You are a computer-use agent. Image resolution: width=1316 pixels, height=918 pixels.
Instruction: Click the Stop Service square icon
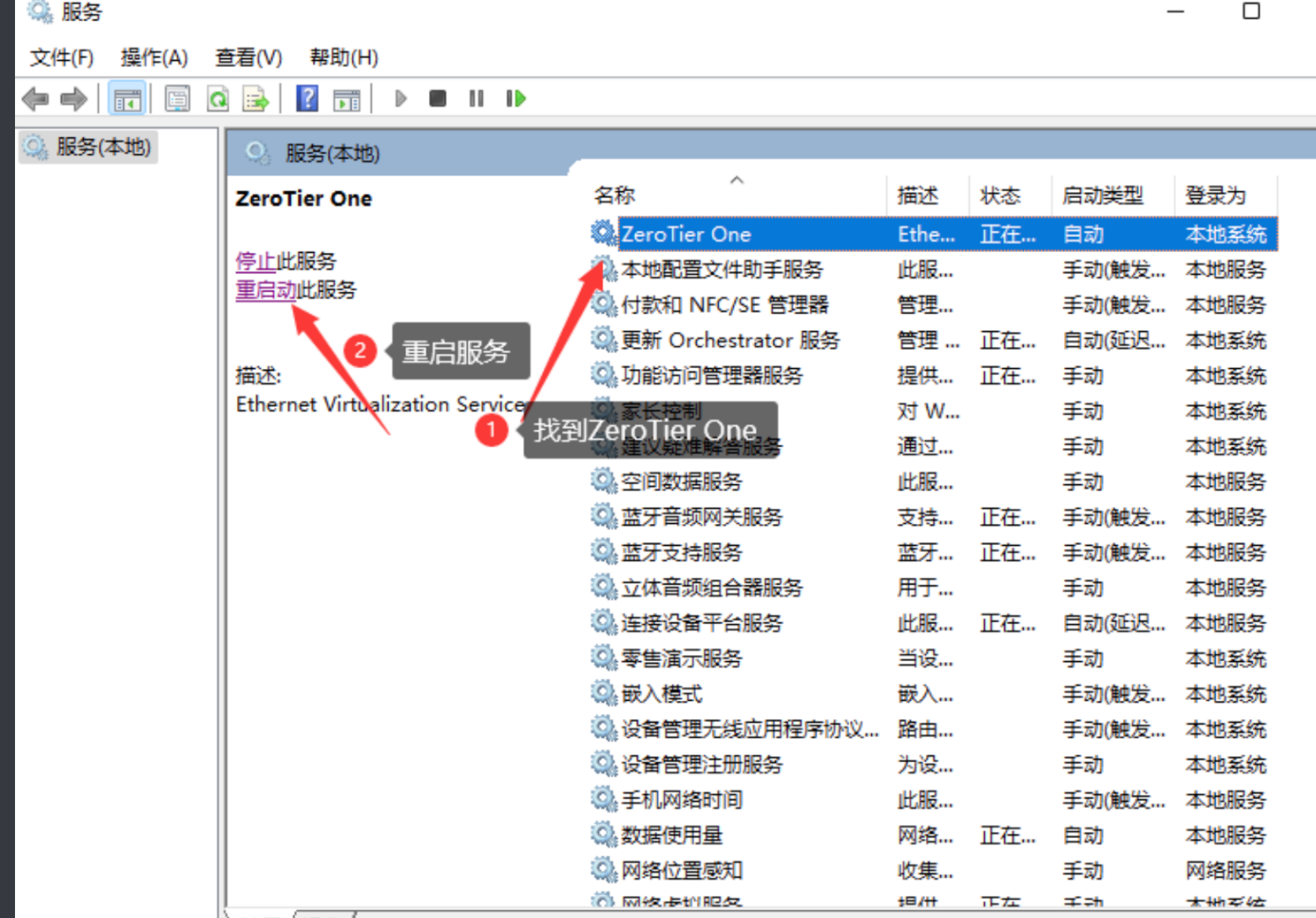point(438,99)
